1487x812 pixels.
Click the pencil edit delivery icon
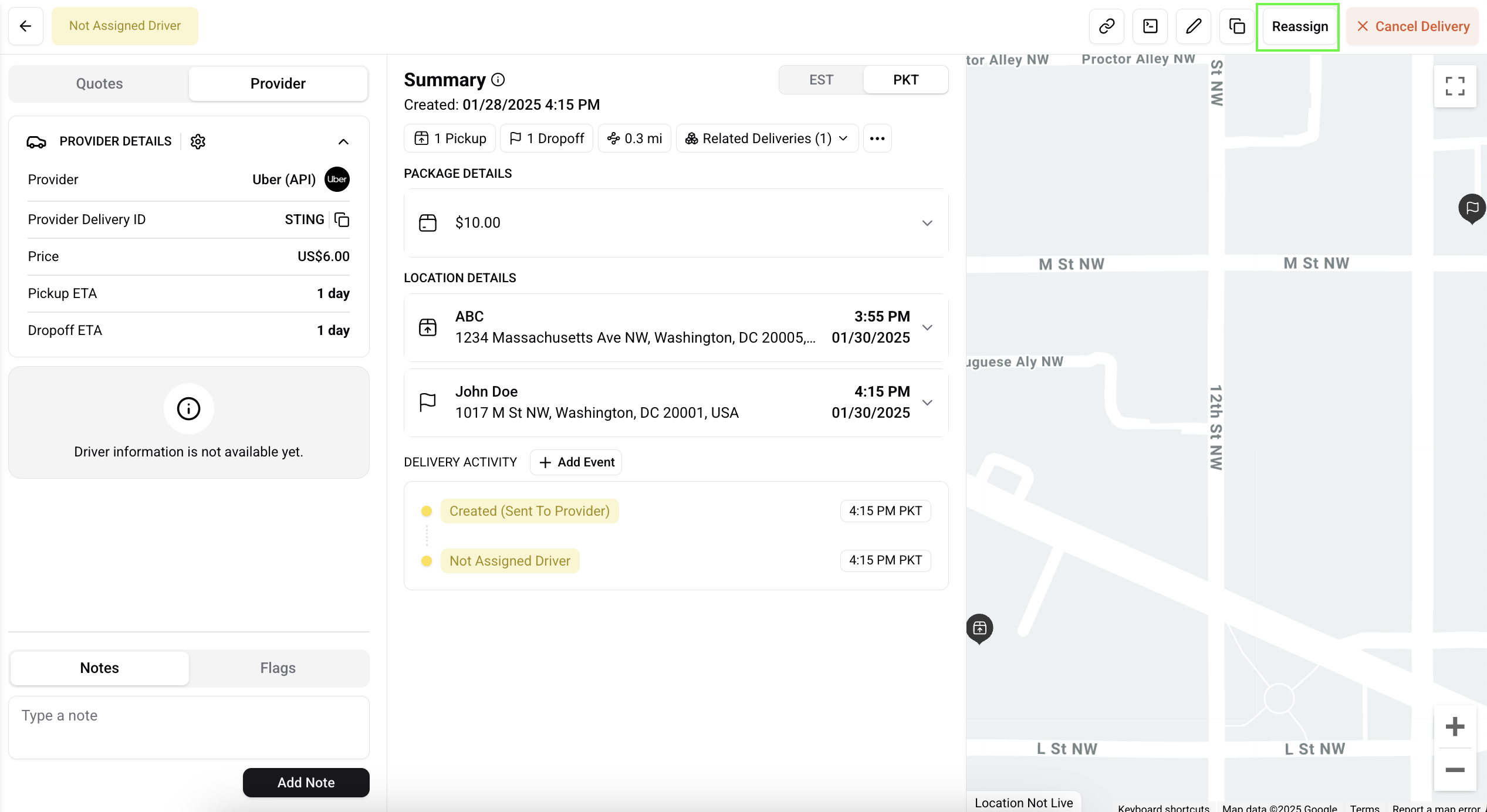pos(1193,26)
